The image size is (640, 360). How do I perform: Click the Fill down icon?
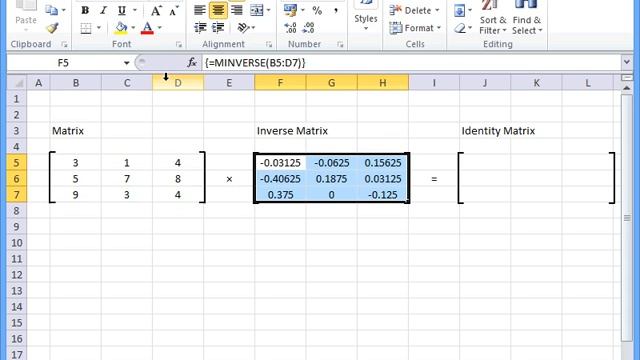pos(460,11)
